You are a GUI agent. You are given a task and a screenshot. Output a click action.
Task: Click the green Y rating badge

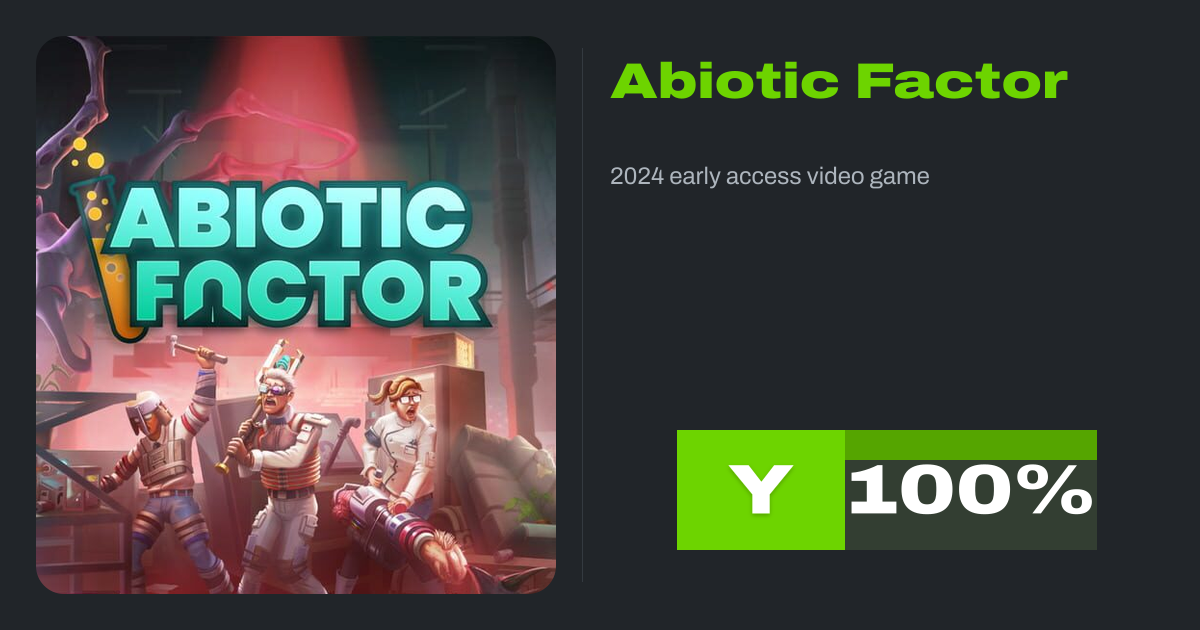tap(761, 490)
